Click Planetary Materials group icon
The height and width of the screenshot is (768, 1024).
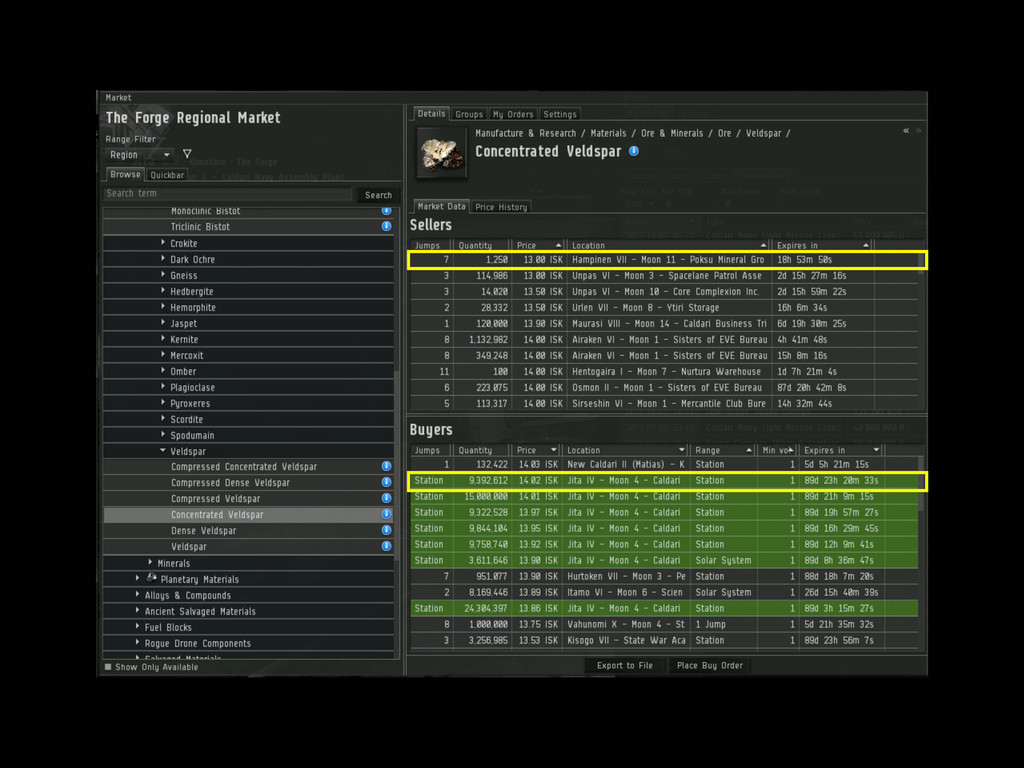tap(152, 578)
